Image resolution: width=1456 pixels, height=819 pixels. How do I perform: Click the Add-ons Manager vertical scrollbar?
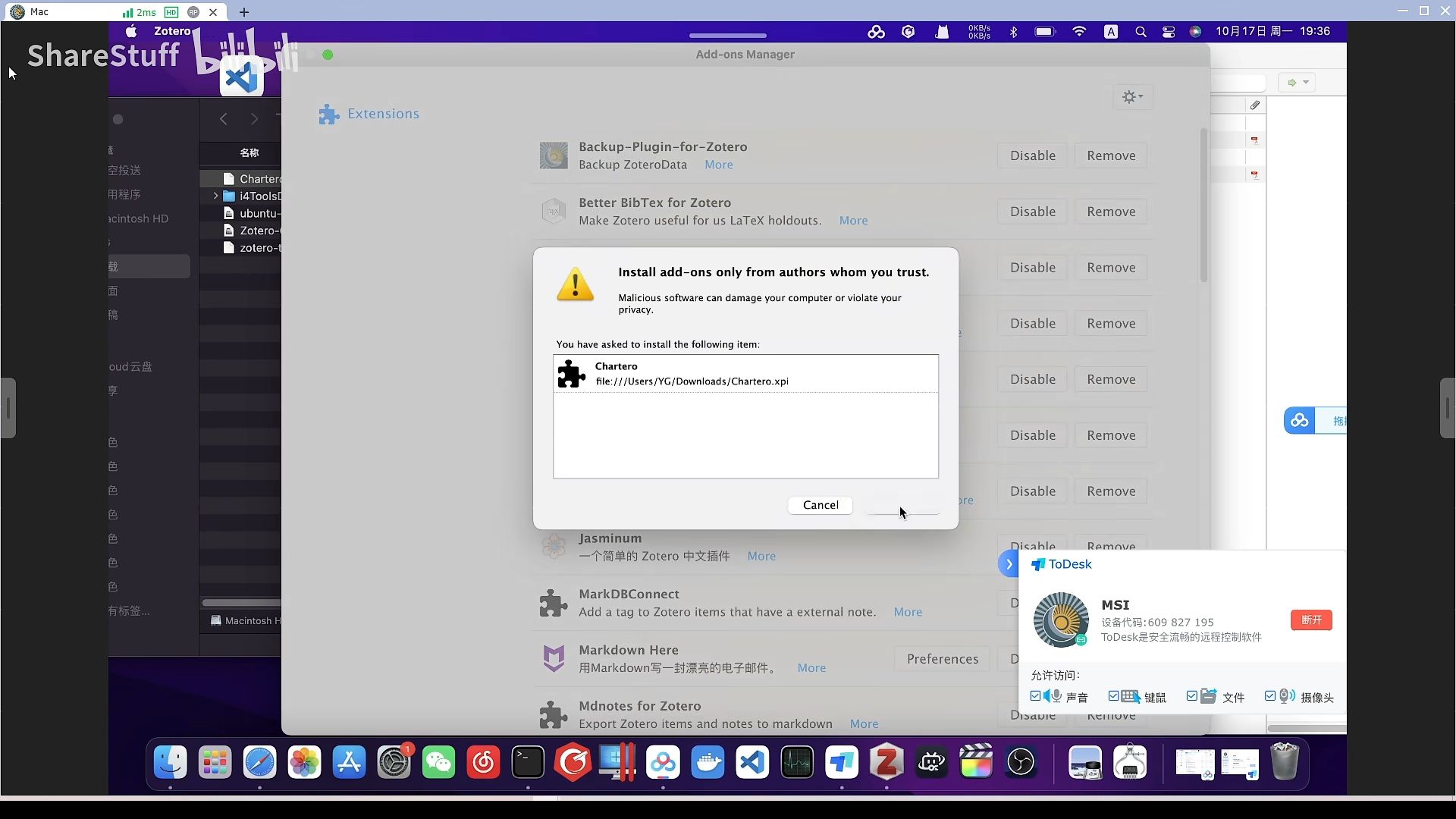click(x=1203, y=206)
